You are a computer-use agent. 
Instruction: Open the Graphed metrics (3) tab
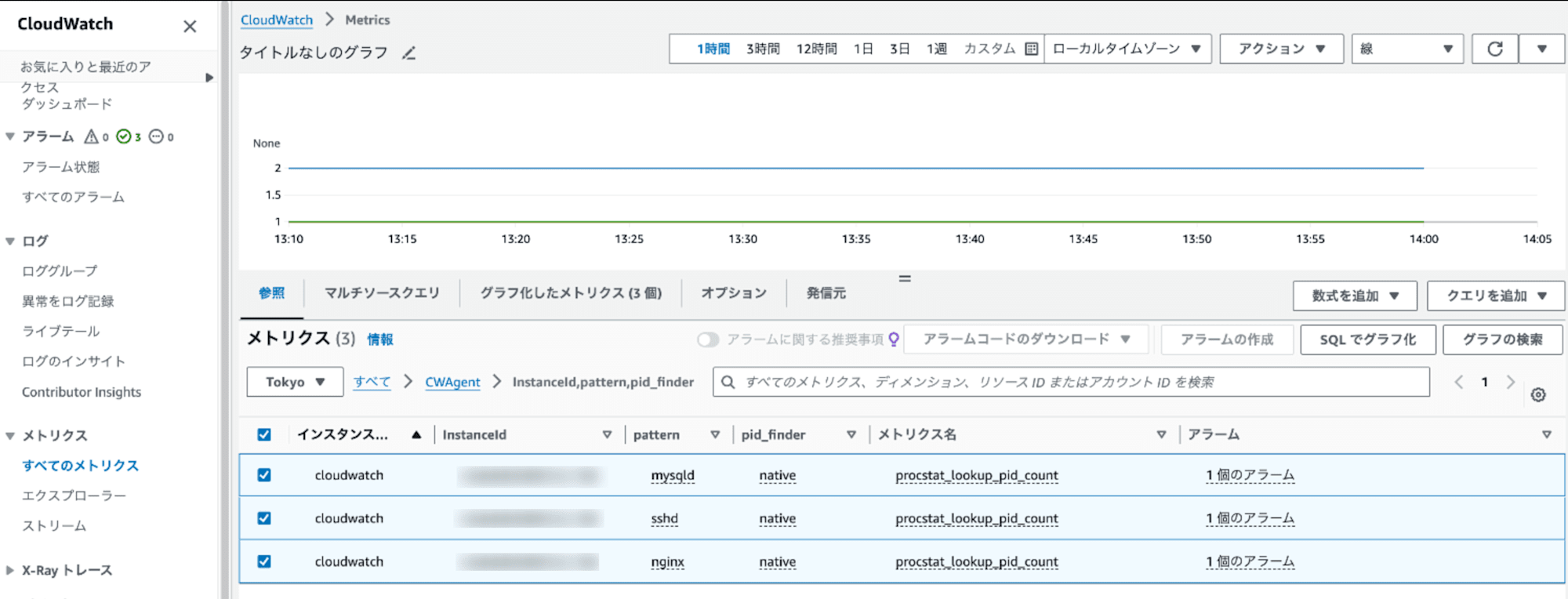pyautogui.click(x=571, y=293)
